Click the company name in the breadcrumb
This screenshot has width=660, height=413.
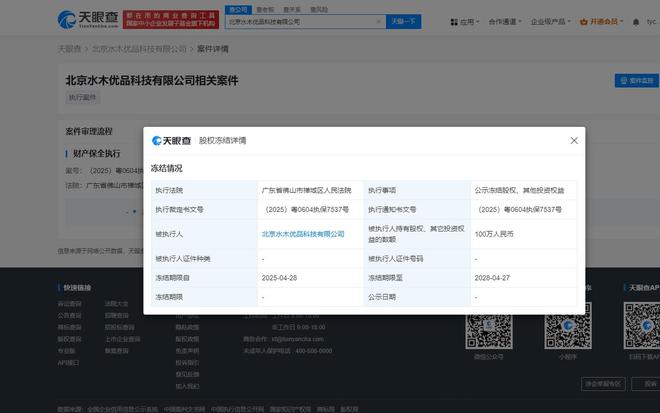139,48
